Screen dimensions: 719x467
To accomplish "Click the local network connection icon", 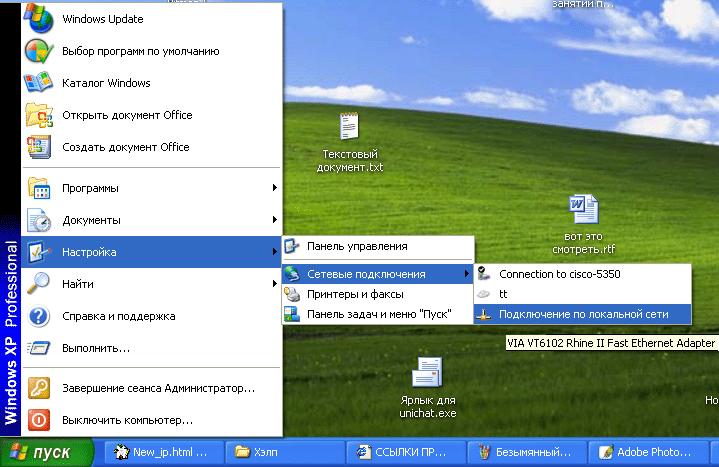I will pos(484,315).
